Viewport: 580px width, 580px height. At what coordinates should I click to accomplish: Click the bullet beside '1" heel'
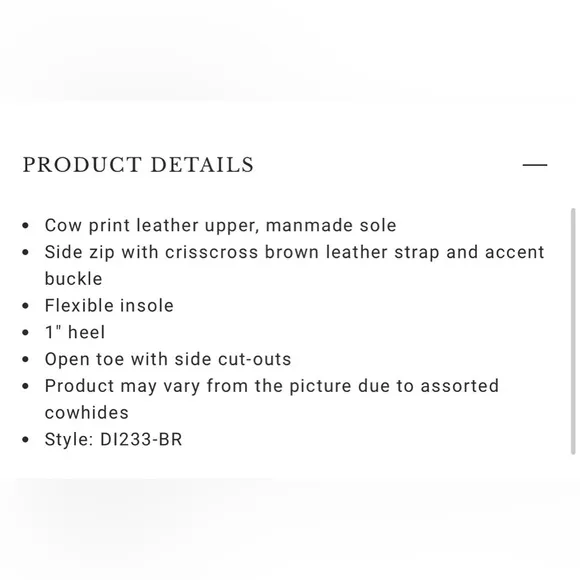tap(26, 333)
